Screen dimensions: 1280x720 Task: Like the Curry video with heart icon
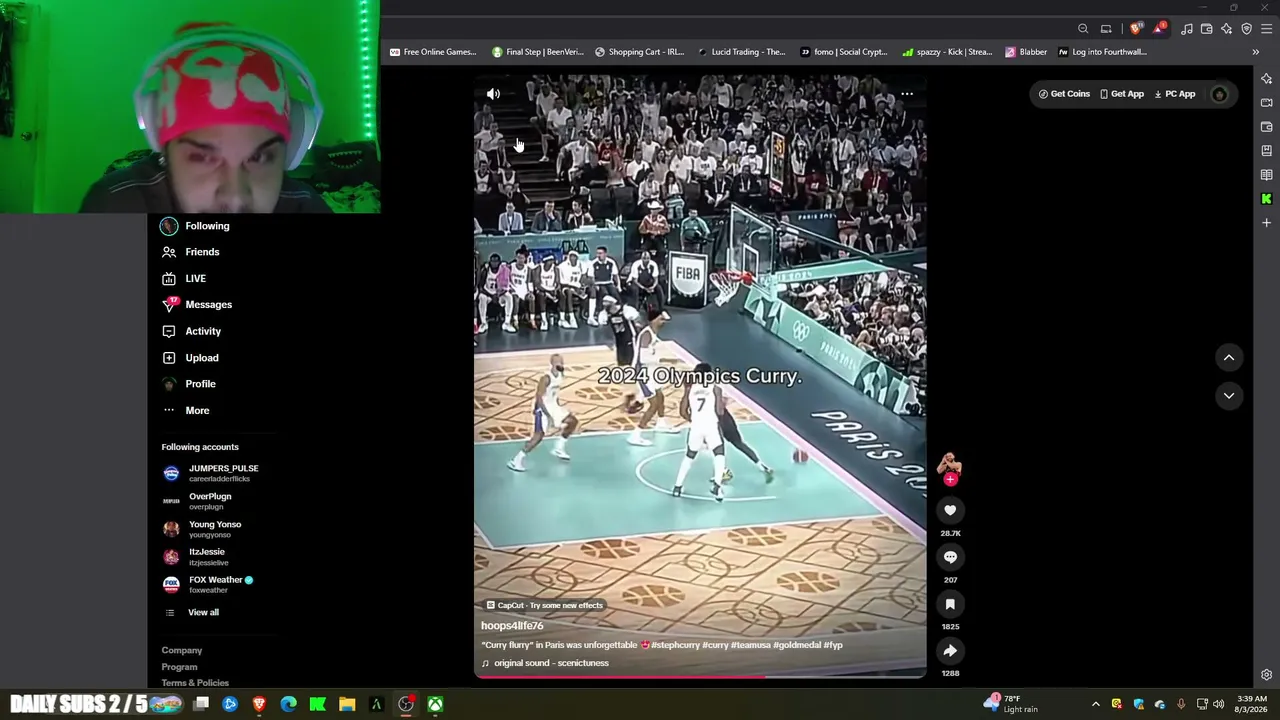pyautogui.click(x=950, y=510)
